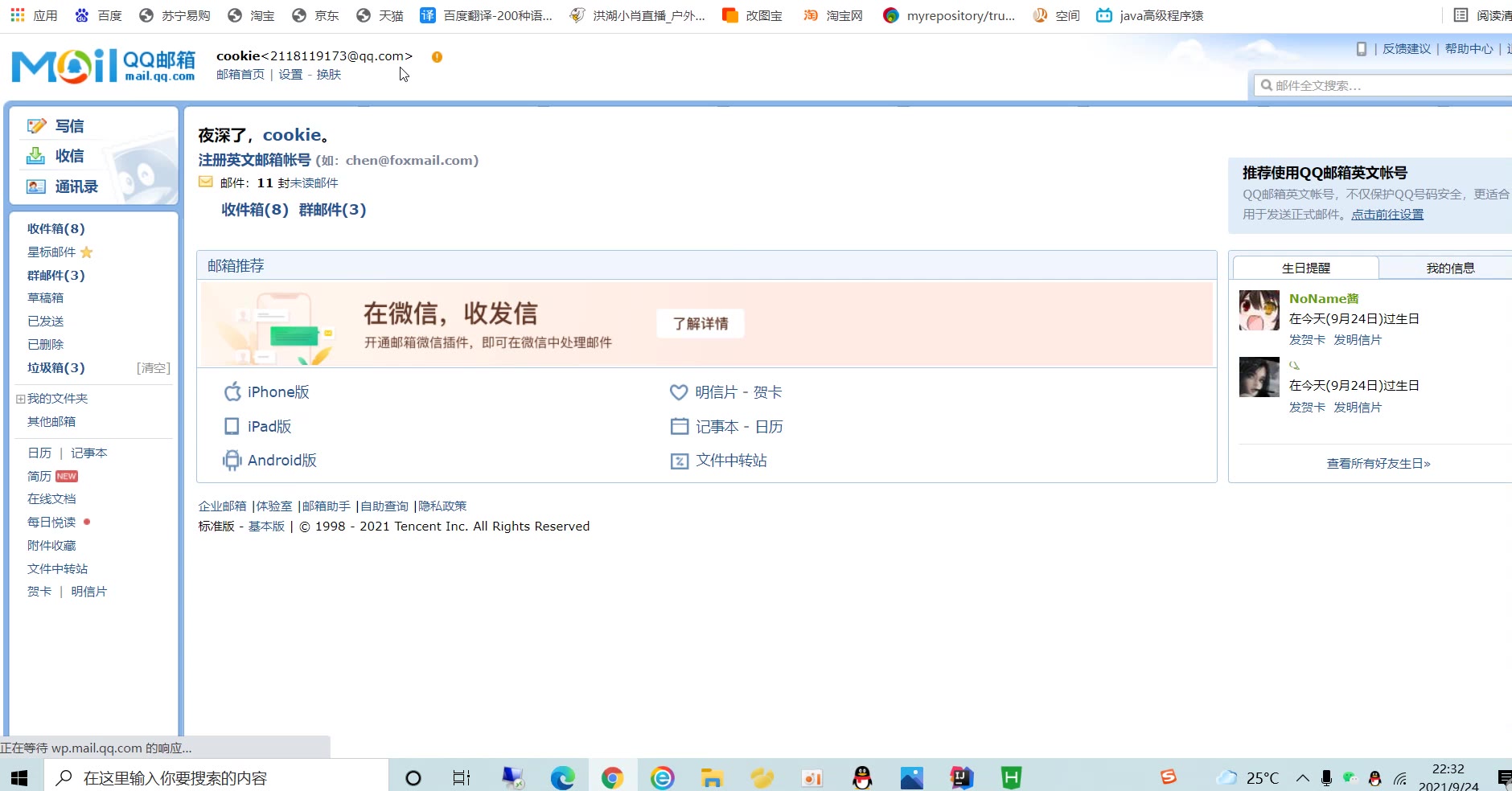Open the 草稿箱 drafts folder
Image resolution: width=1512 pixels, height=791 pixels.
[45, 298]
